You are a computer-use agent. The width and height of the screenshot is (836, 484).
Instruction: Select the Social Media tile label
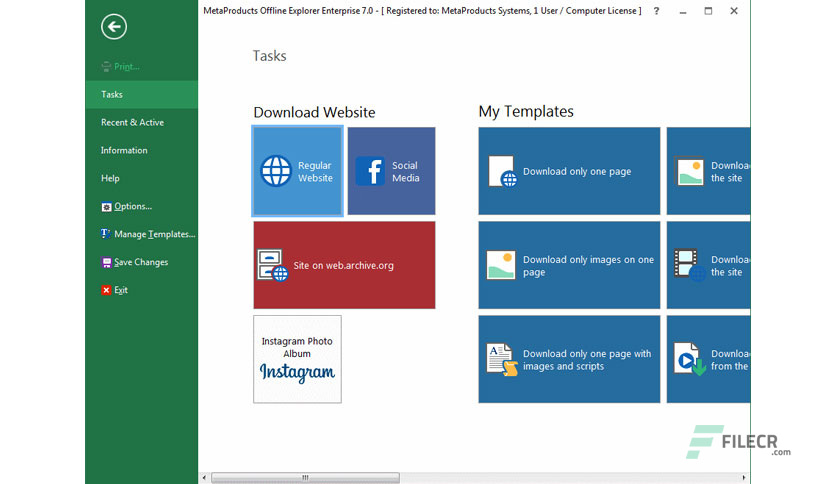406,172
